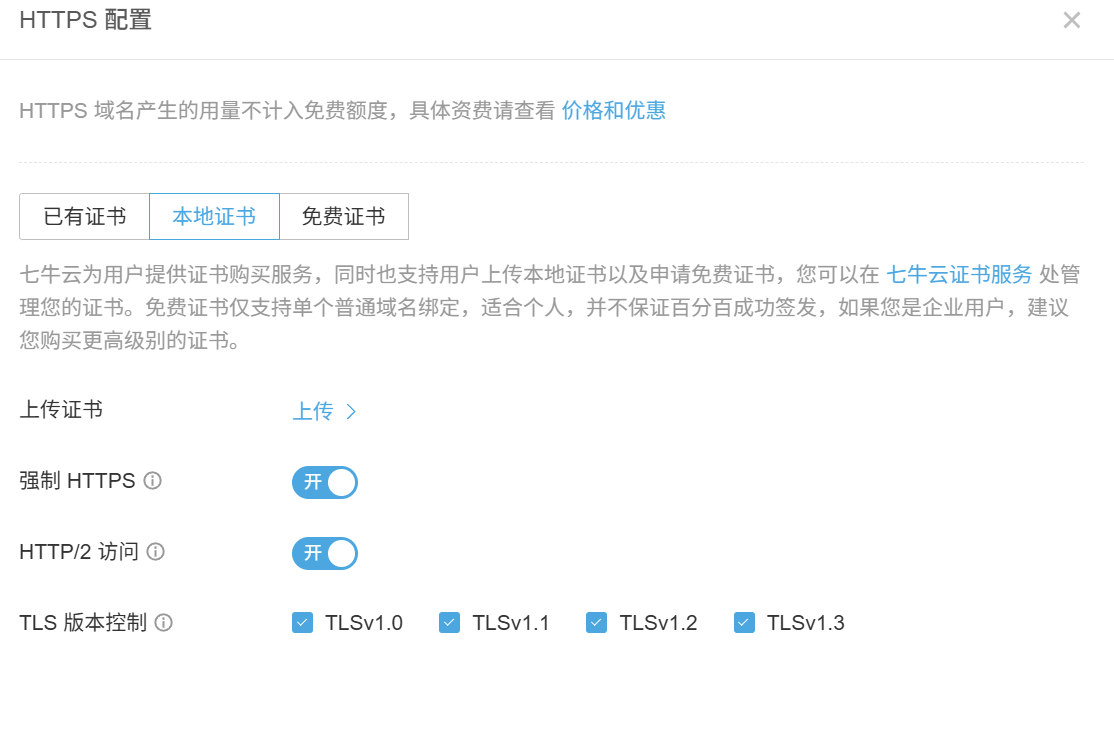Click info icon next to 强制 HTTPS
Screen dimensions: 1114x747
(x=153, y=481)
